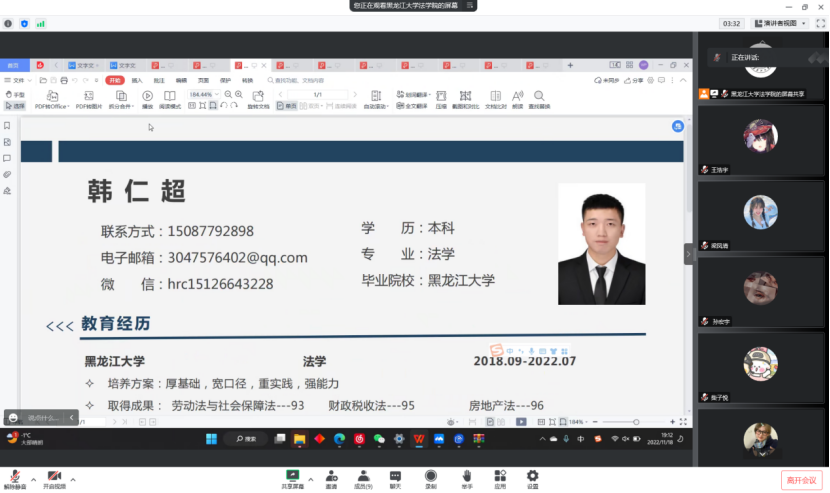Click the zoom slider in status bar
Viewport: 830px width, 493px height.
click(635, 422)
